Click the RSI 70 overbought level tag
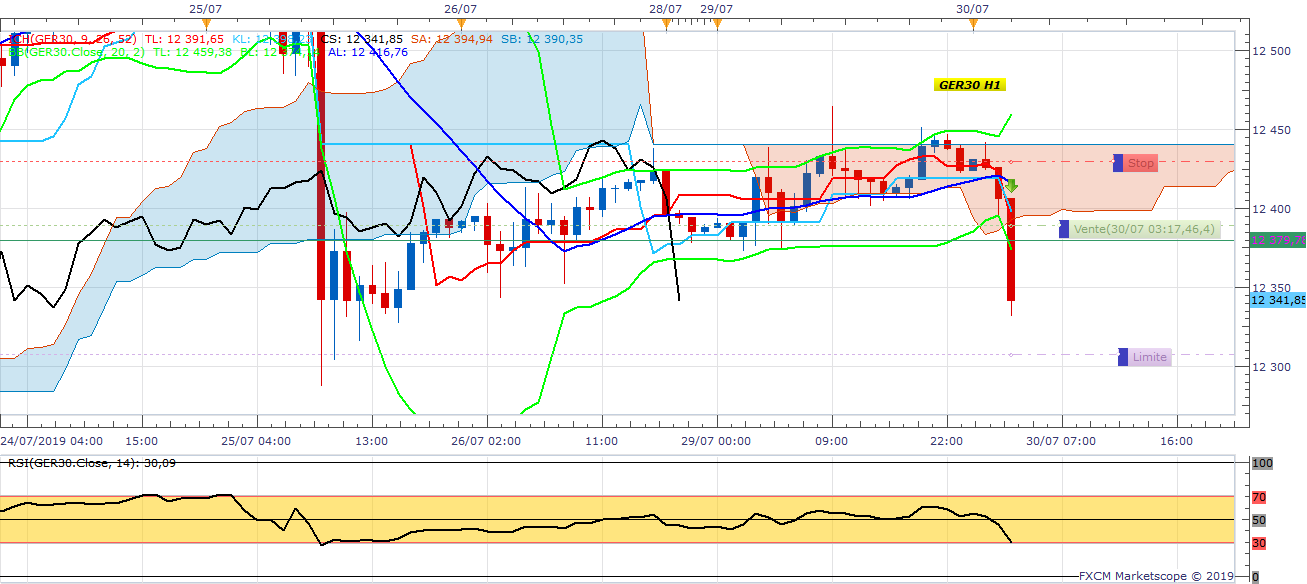Image resolution: width=1307 pixels, height=584 pixels. pos(1259,497)
